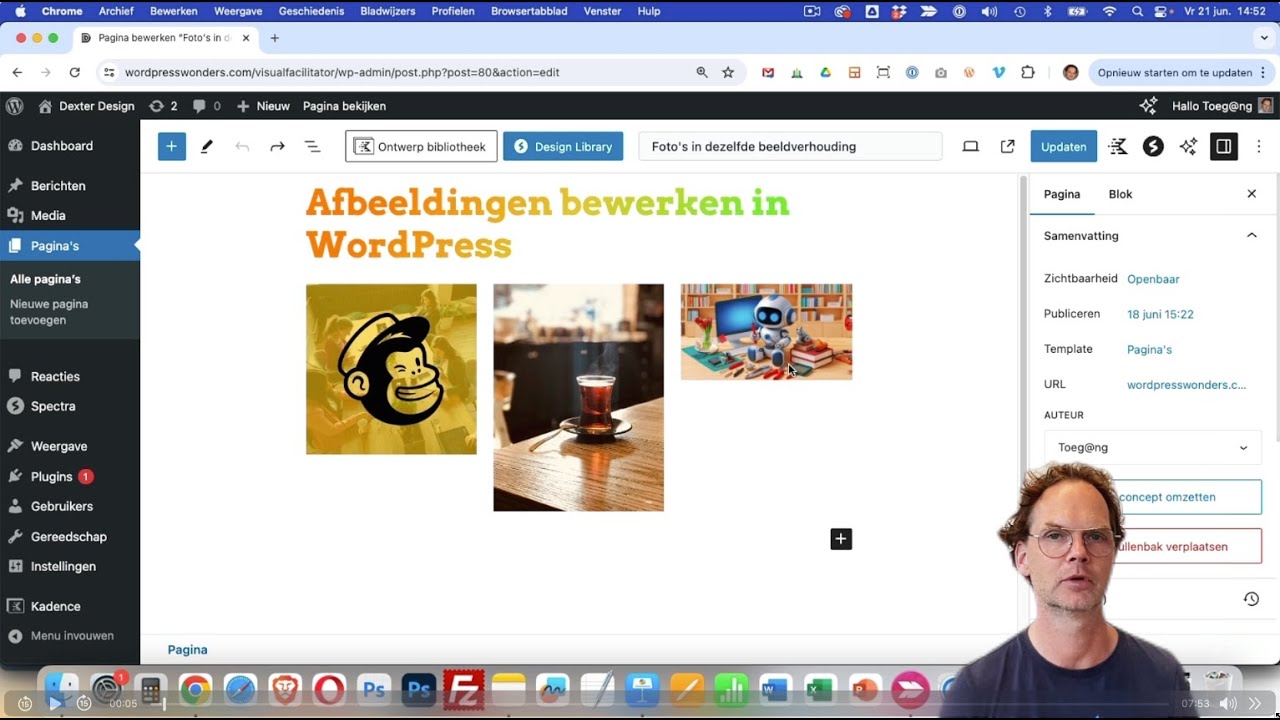Click the Google Drive extension icon
The width and height of the screenshot is (1280, 720).
[x=826, y=72]
